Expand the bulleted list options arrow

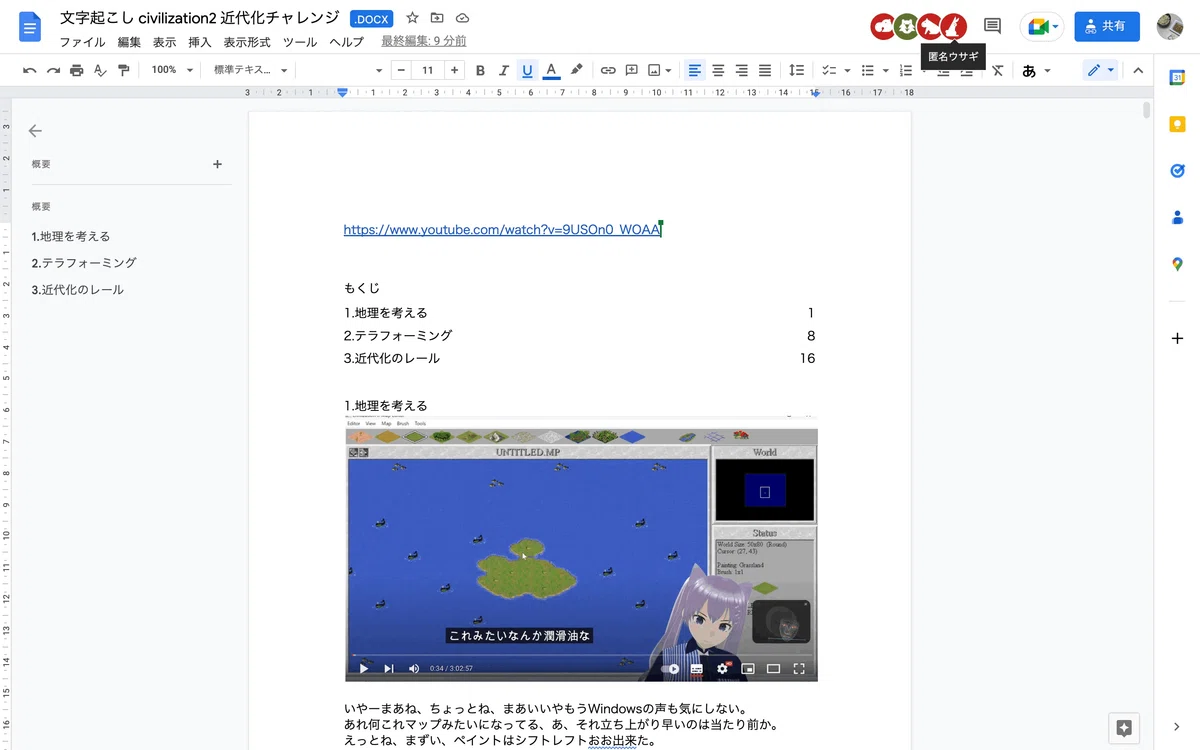(x=885, y=71)
